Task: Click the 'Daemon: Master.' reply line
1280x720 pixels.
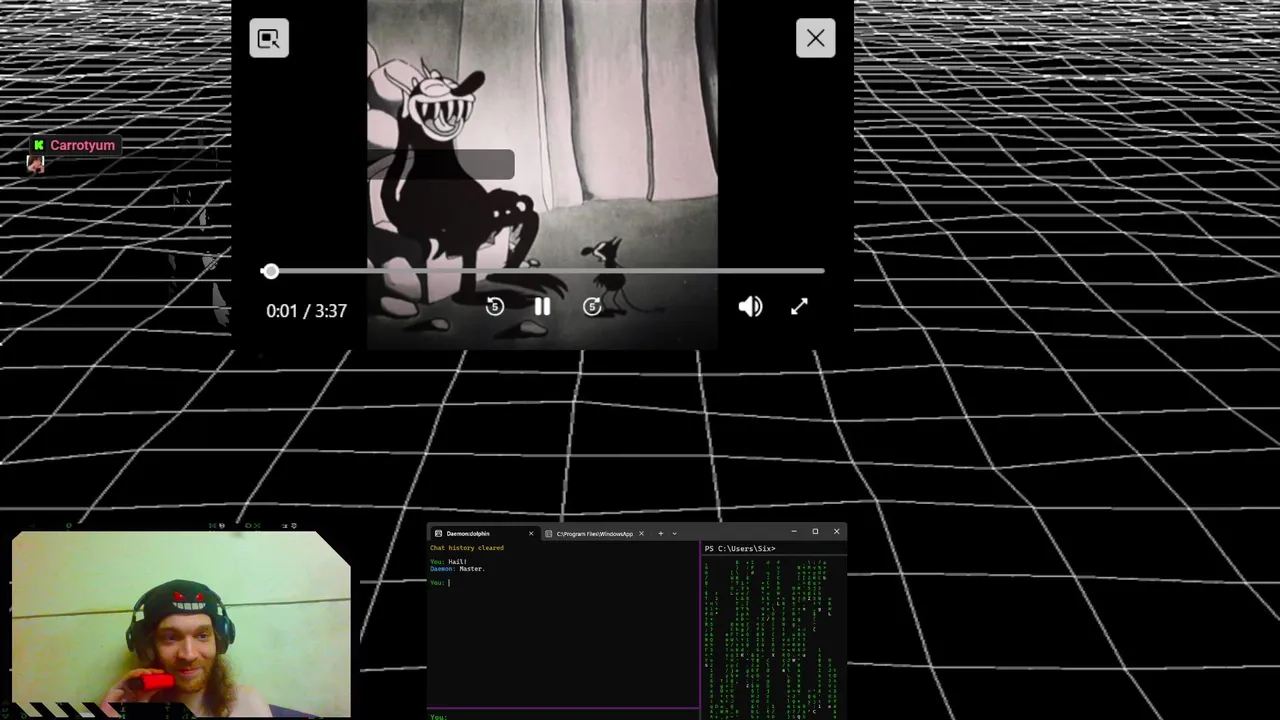Action: (x=457, y=569)
